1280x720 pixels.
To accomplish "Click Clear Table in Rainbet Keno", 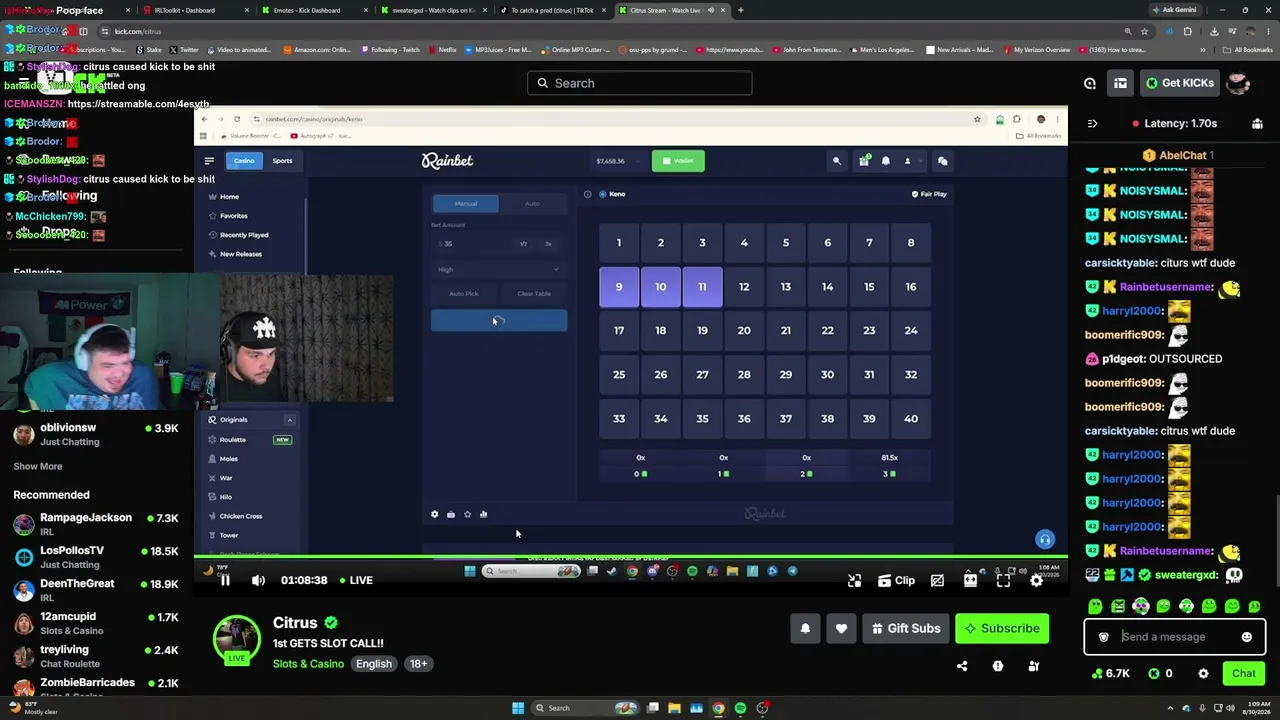I will [x=534, y=294].
